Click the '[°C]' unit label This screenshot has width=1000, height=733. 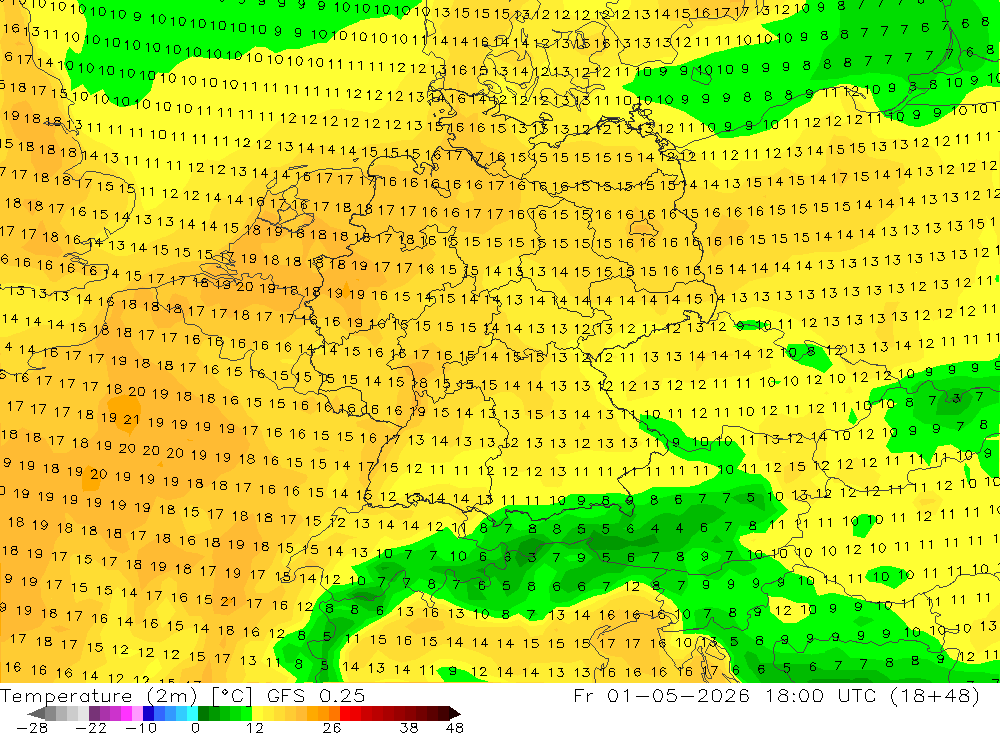tap(232, 696)
